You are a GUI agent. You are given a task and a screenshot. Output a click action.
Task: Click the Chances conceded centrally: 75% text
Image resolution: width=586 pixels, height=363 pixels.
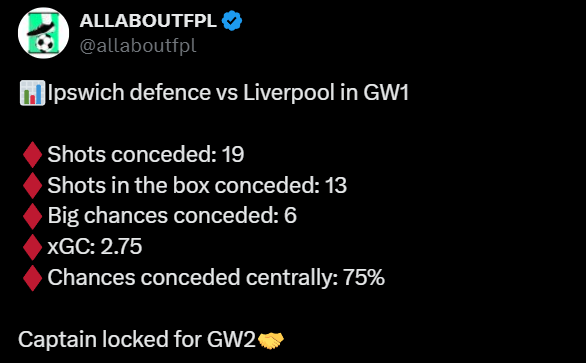(x=216, y=278)
